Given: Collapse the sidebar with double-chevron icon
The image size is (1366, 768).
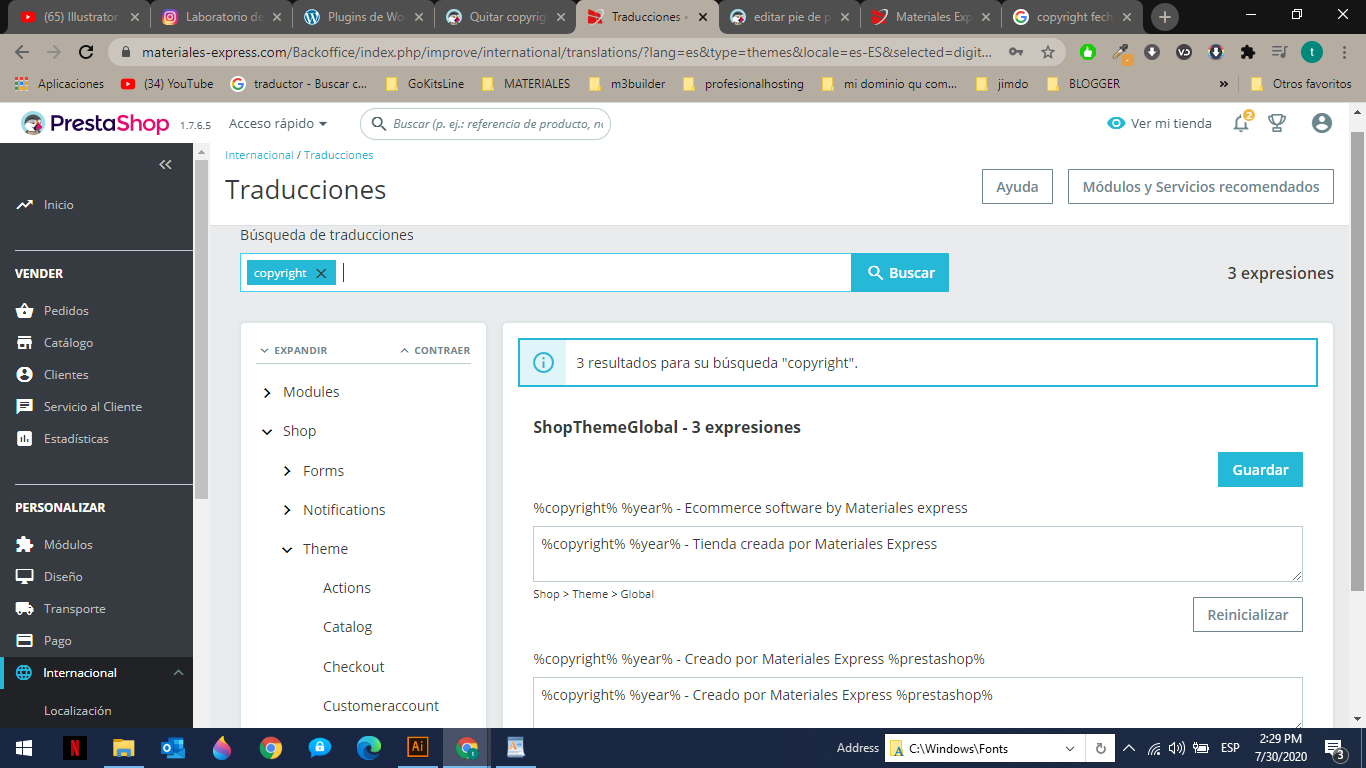Looking at the screenshot, I should [x=166, y=165].
